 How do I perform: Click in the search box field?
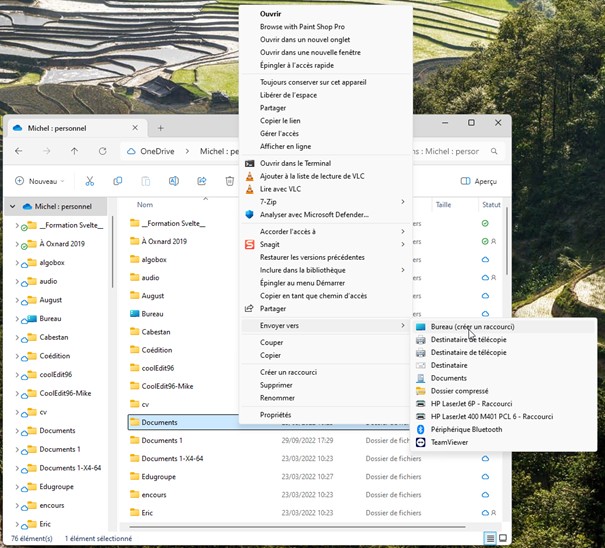448,151
